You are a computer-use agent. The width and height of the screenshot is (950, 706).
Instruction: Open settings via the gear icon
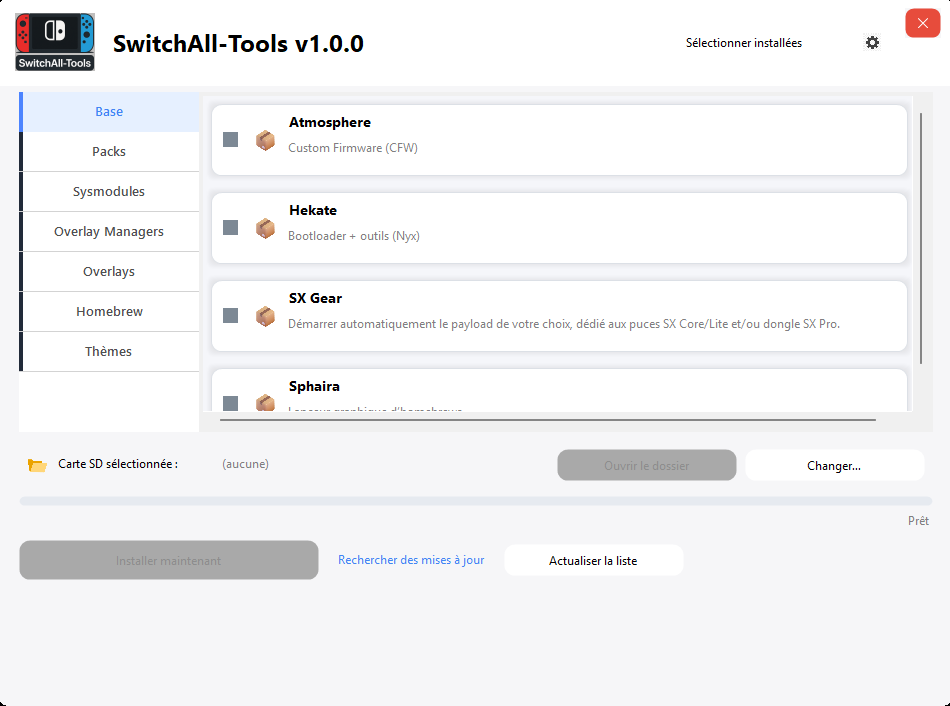coord(872,42)
